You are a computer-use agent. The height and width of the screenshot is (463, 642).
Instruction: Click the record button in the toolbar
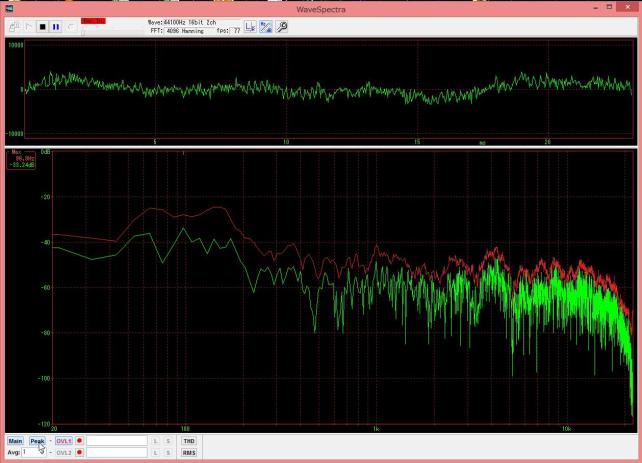coord(70,27)
